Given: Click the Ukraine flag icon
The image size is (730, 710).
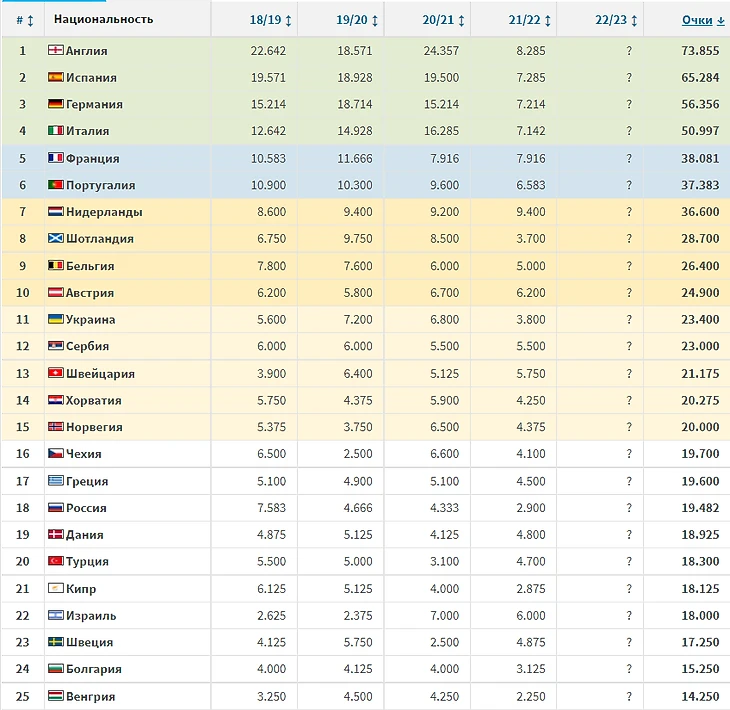Looking at the screenshot, I should pos(56,320).
